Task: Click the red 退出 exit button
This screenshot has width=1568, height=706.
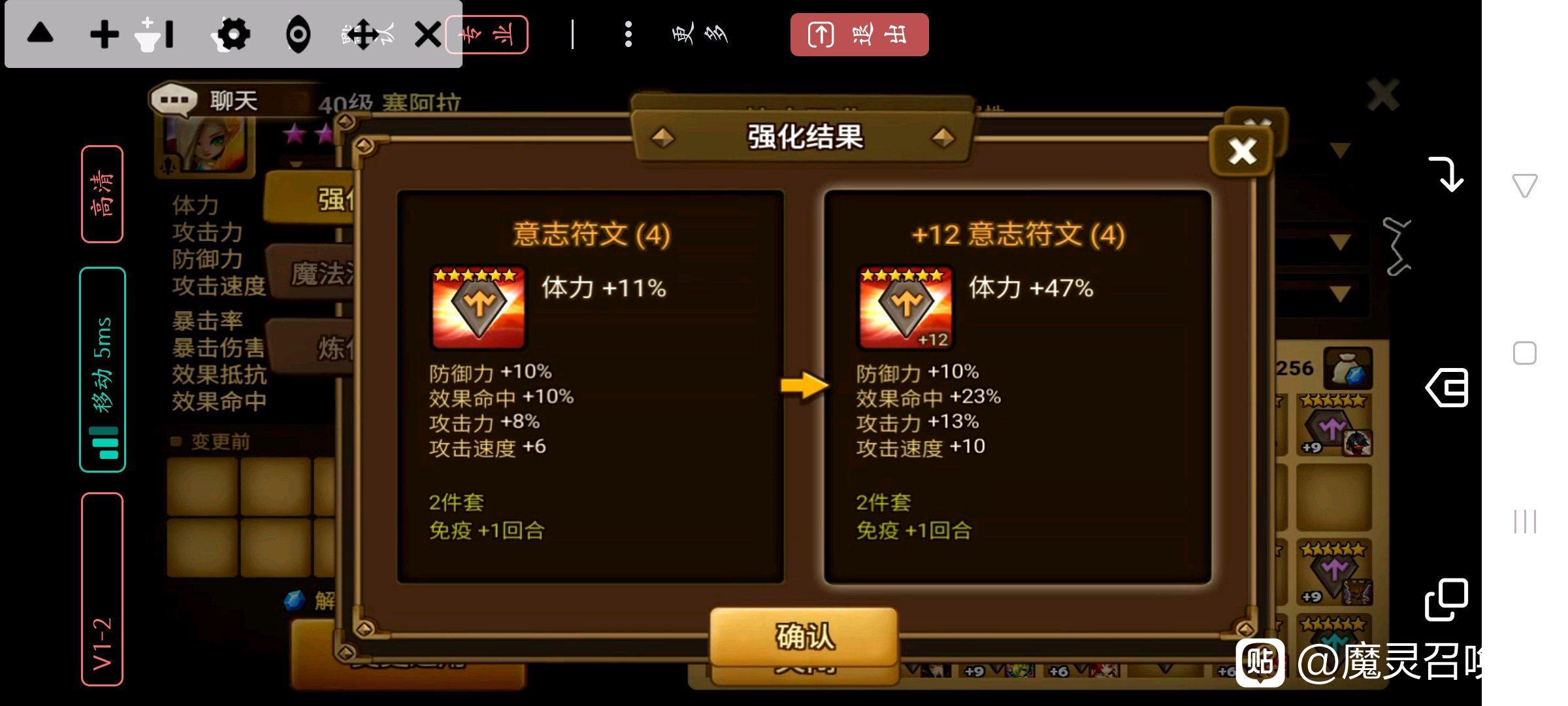Action: pyautogui.click(x=859, y=35)
